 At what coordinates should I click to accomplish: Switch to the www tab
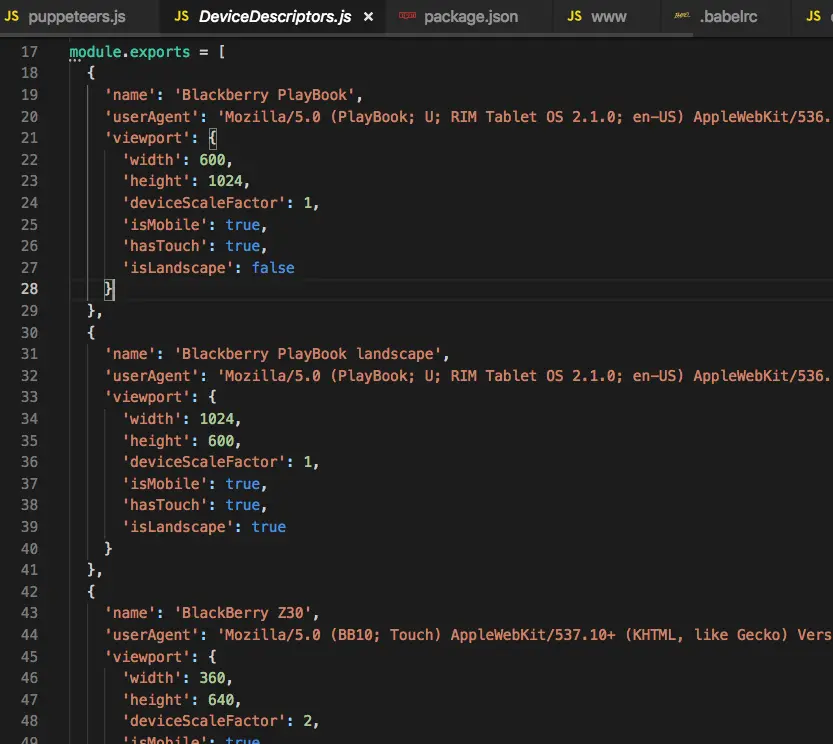(608, 16)
